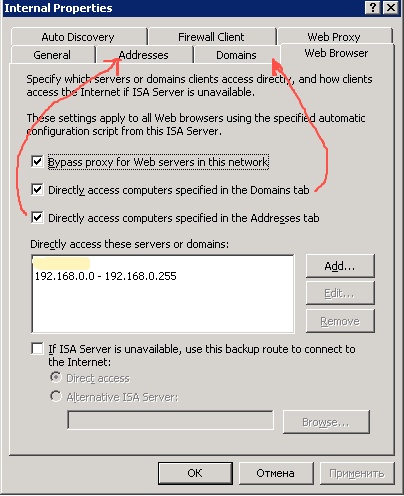Screen dimensions: 404x496
Task: Switch to the Auto Discovery tab
Action: tap(78, 37)
